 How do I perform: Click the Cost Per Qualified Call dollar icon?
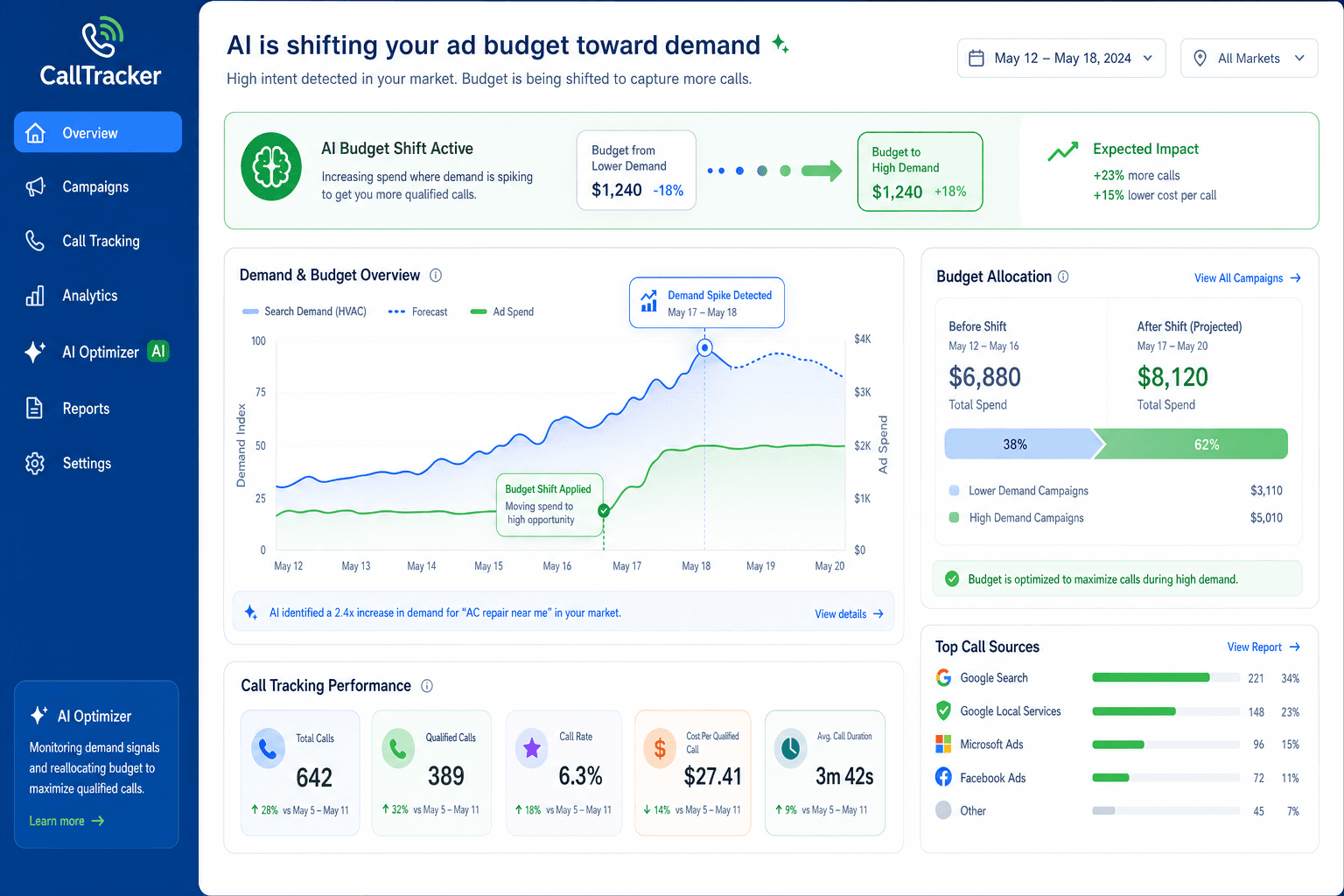[660, 749]
